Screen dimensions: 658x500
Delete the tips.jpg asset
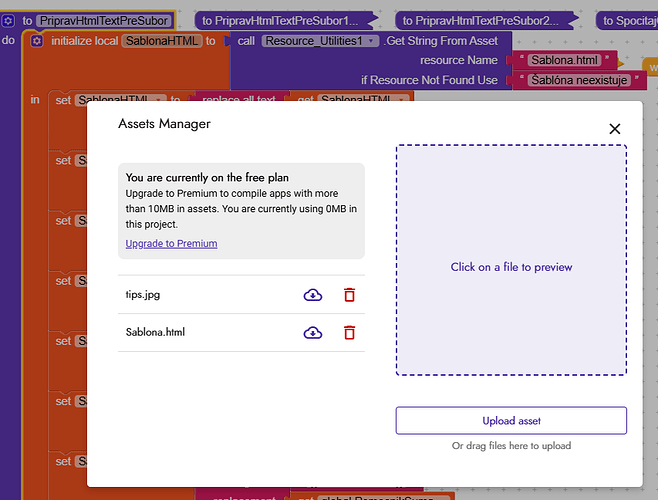pos(350,295)
